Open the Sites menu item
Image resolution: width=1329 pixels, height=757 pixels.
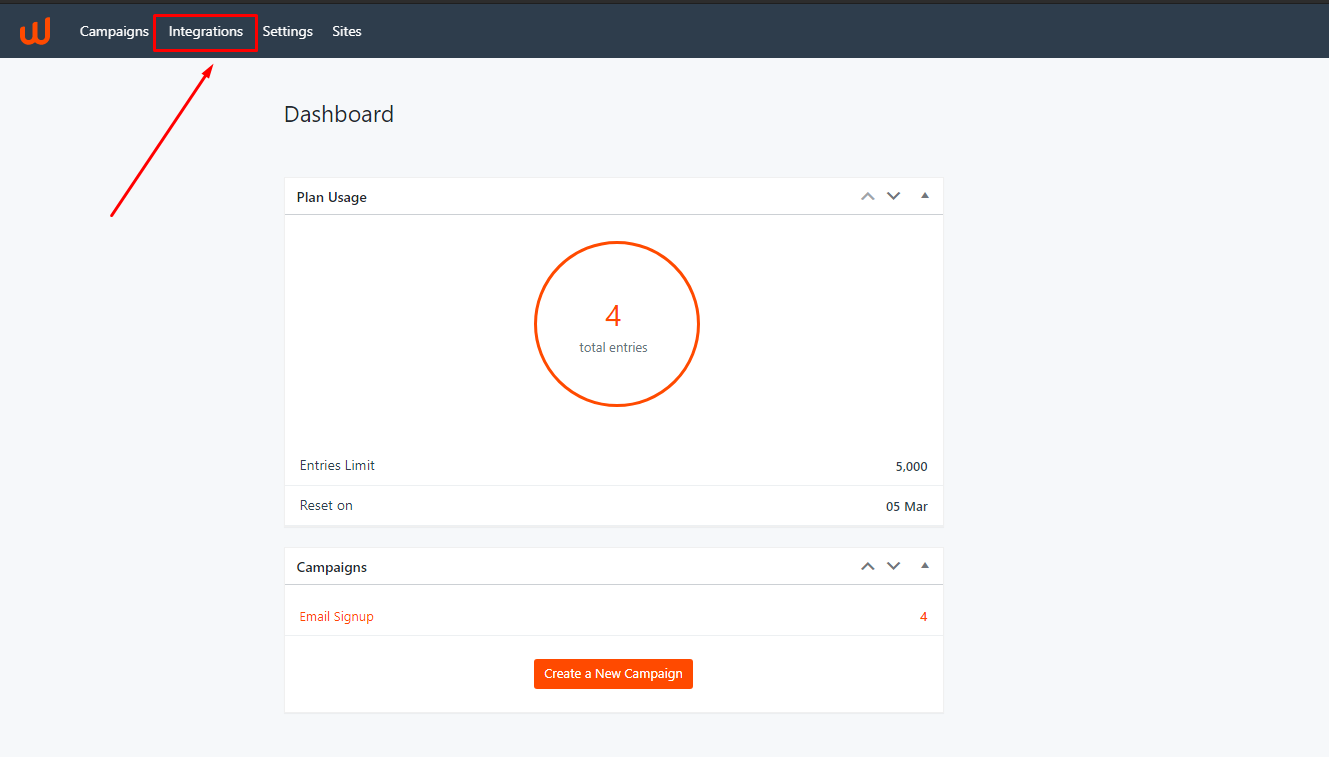pos(347,32)
